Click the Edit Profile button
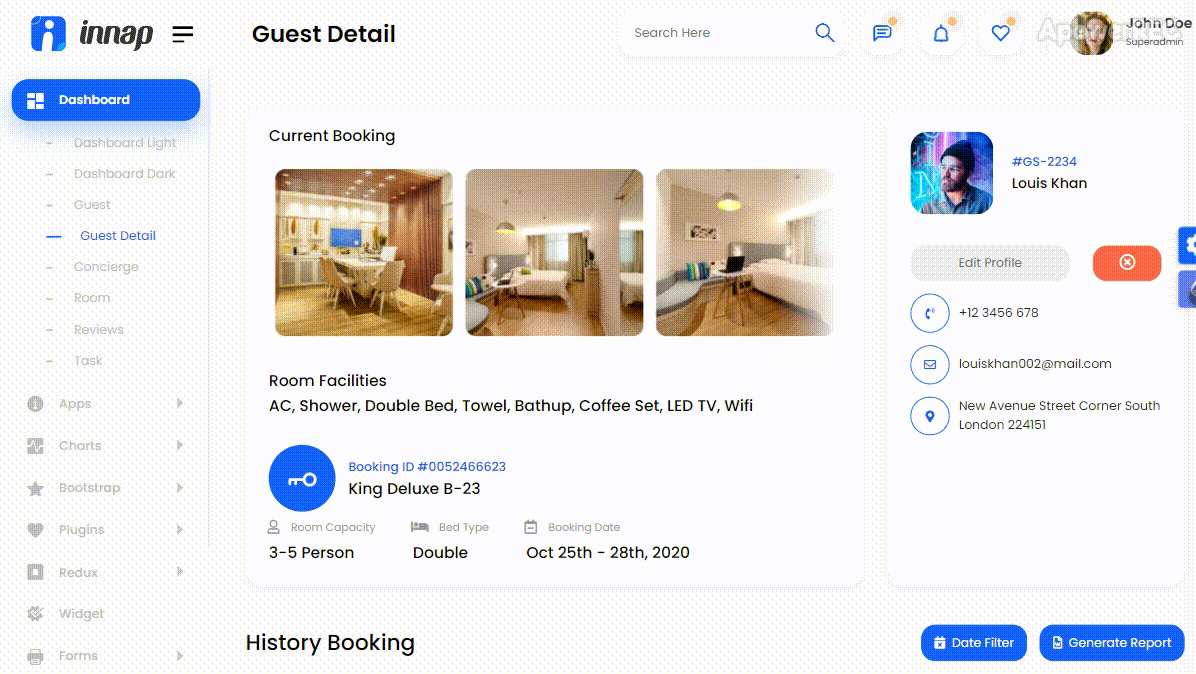 pos(989,262)
